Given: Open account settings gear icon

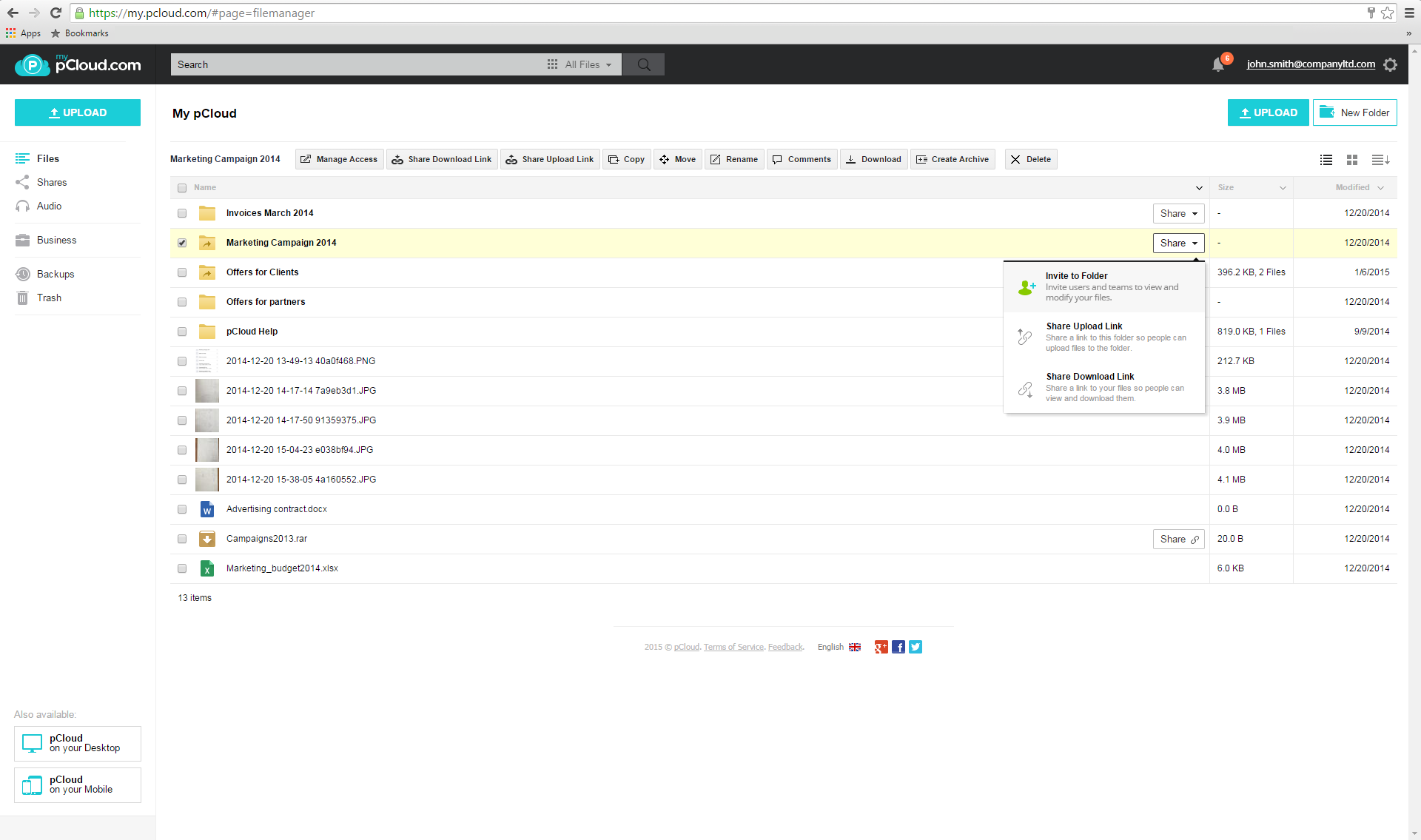Looking at the screenshot, I should tap(1391, 64).
